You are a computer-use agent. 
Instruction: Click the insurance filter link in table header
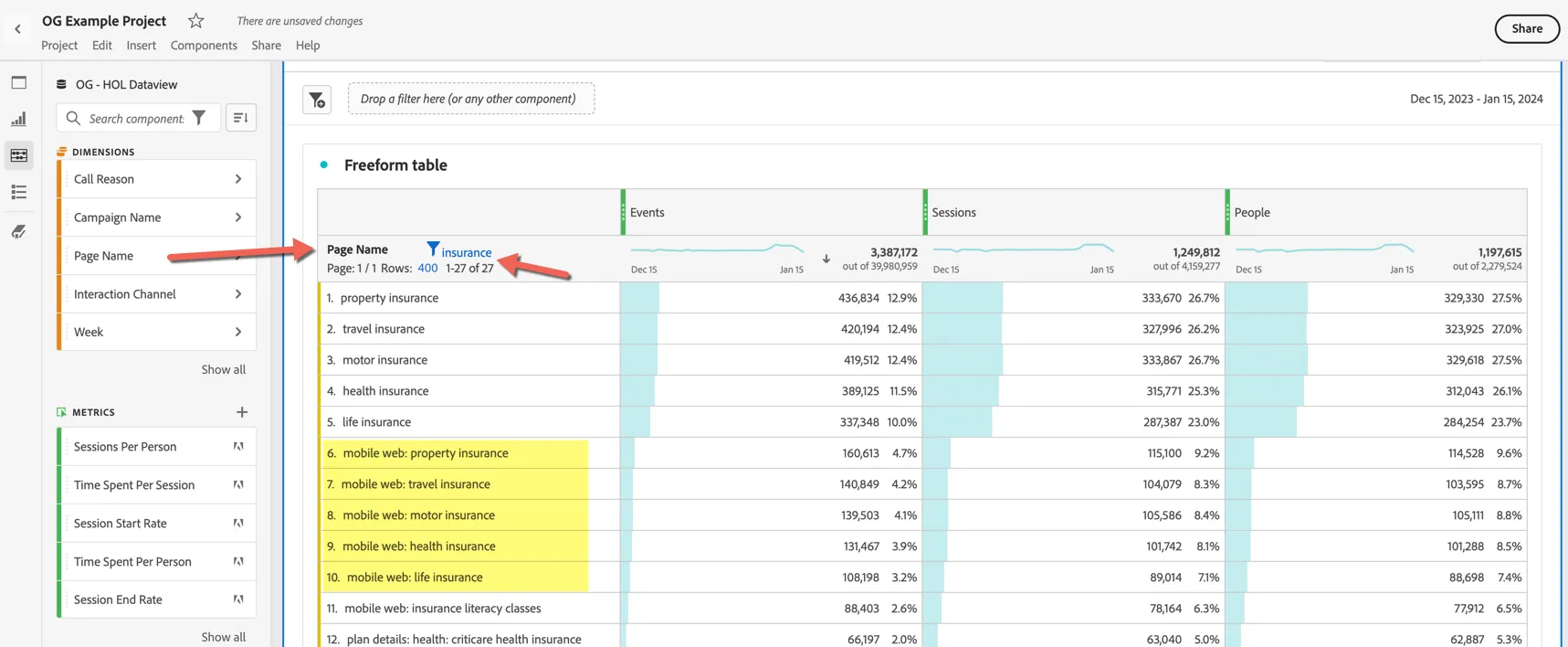467,253
